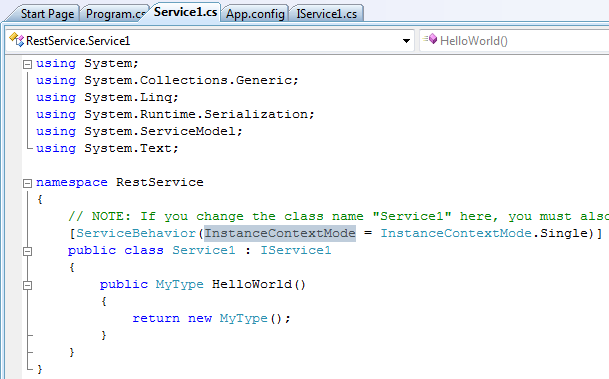Click 'System.Collections.Generic' in code
Image resolution: width=609 pixels, height=379 pixels.
pyautogui.click(x=188, y=80)
